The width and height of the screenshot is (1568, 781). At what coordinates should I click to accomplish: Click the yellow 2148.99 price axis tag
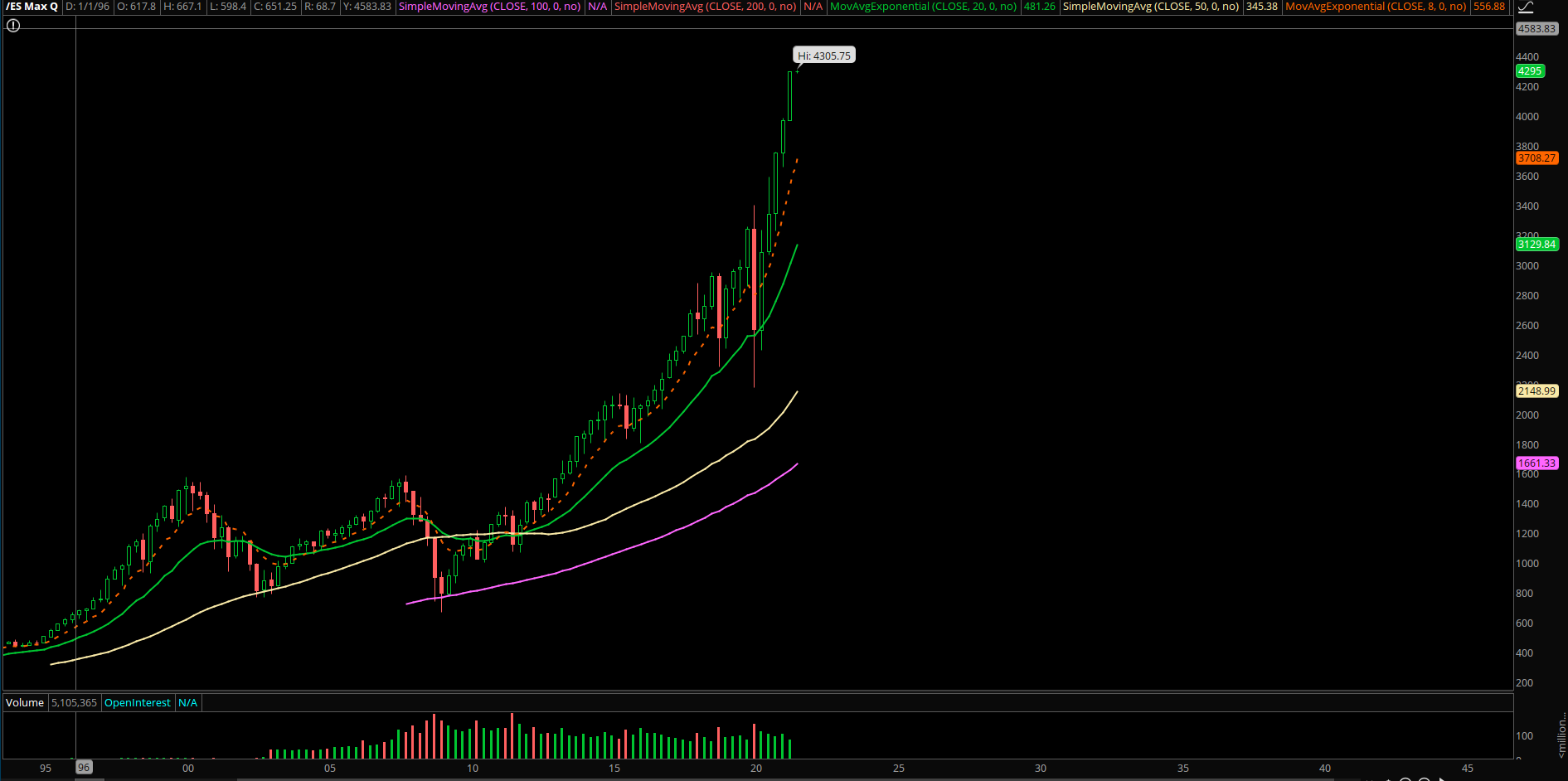pos(1536,391)
